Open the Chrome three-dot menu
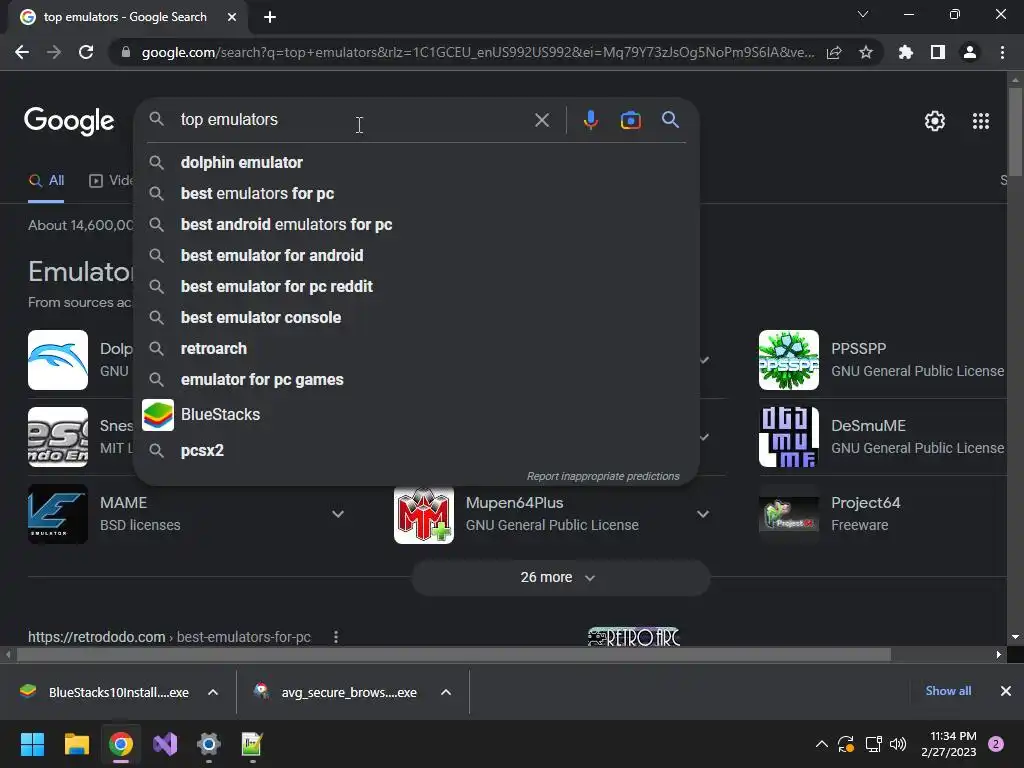Screen dimensions: 1024x768 [1002, 52]
